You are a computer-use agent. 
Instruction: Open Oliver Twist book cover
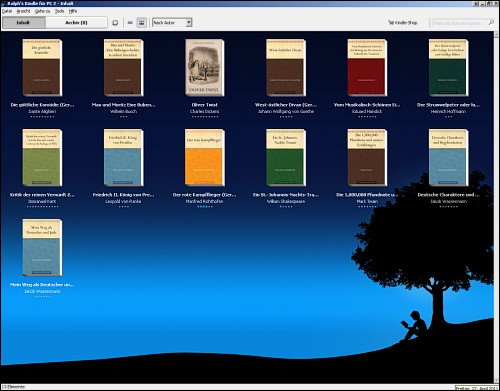205,68
